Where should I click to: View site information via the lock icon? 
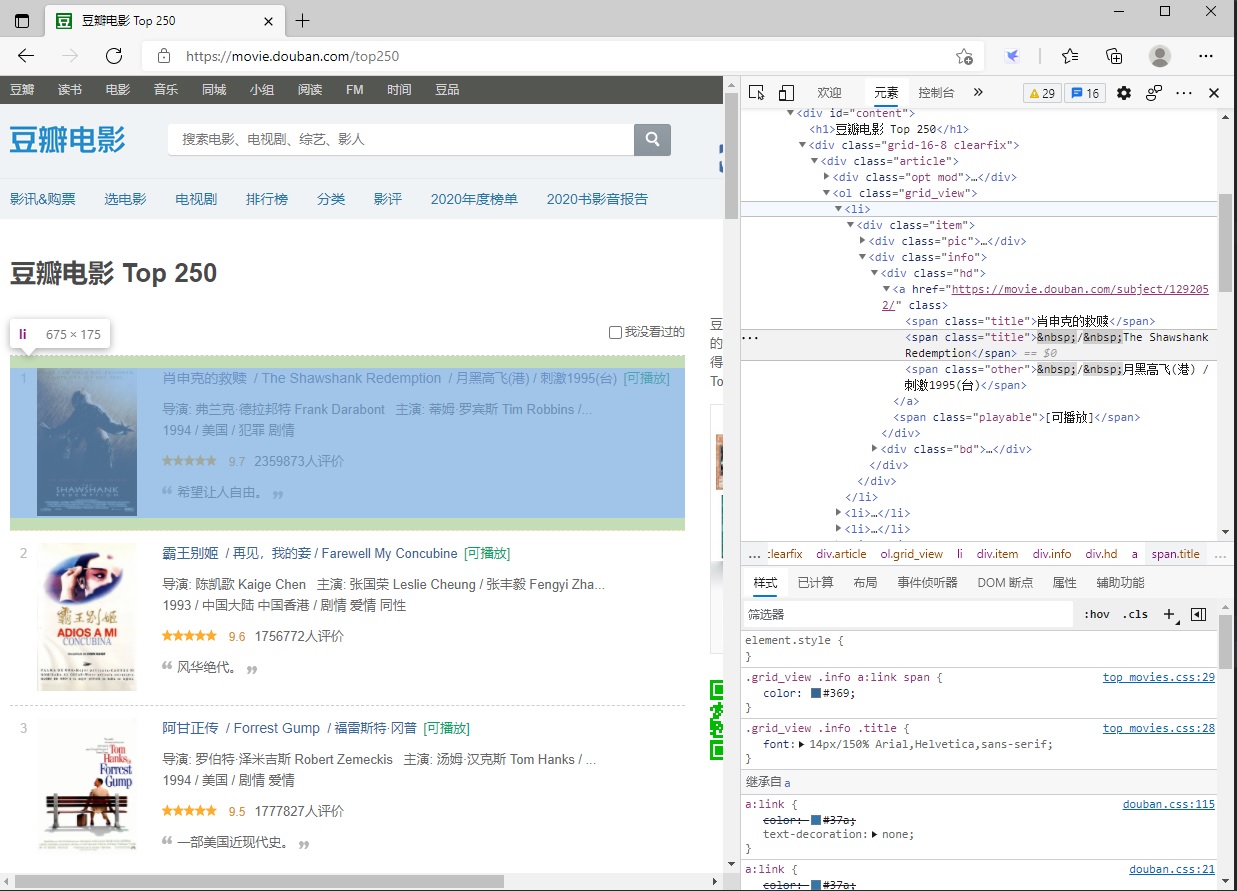(164, 56)
